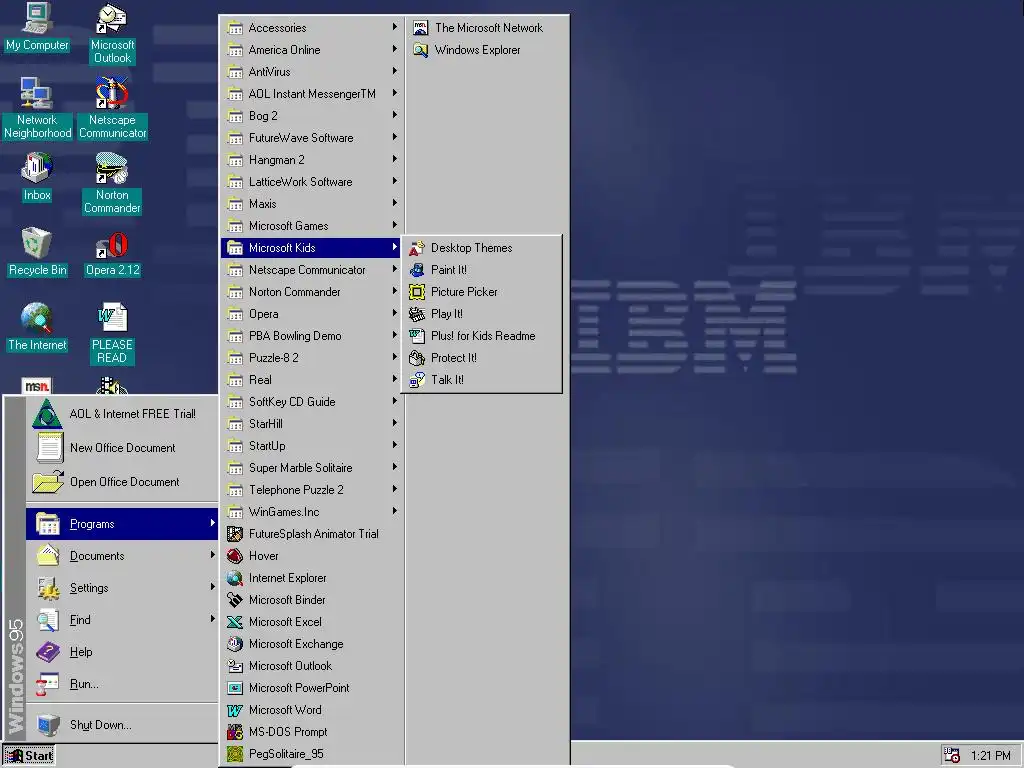Image resolution: width=1024 pixels, height=768 pixels.
Task: Open the Telephone Puzzle 2 folder
Action: [312, 490]
